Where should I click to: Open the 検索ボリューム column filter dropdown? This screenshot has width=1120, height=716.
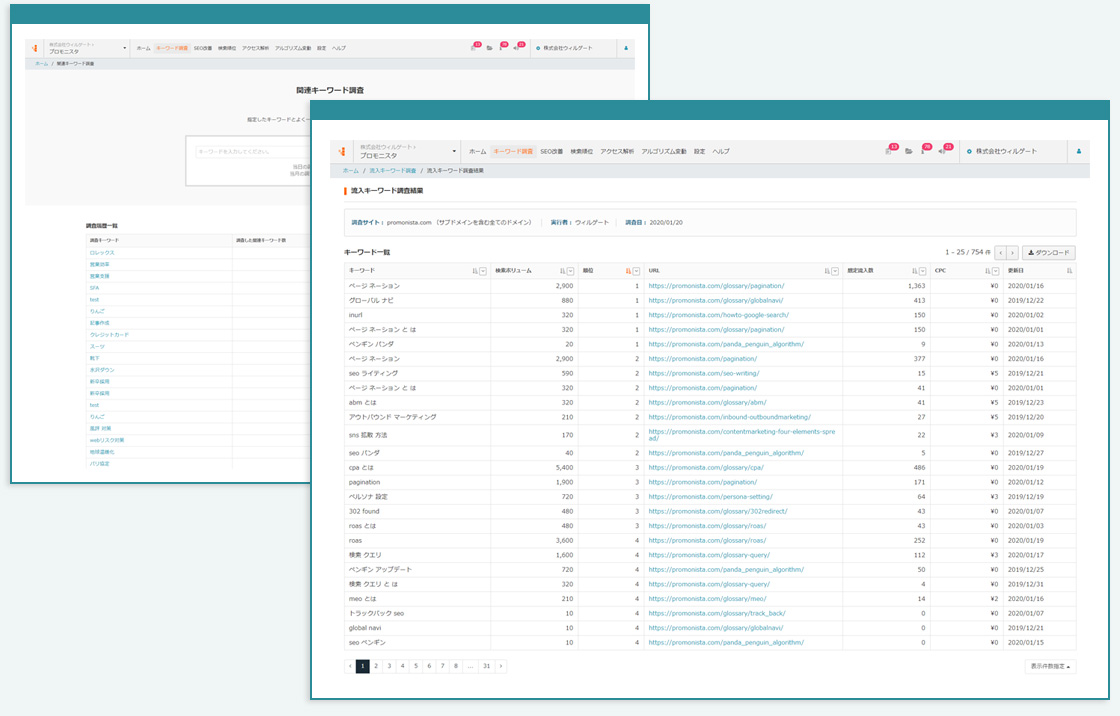570,272
